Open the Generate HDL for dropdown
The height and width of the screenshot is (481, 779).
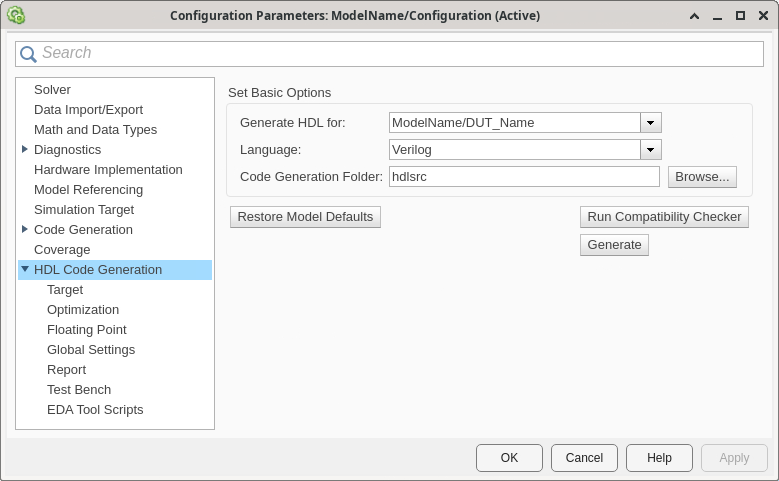pyautogui.click(x=651, y=123)
